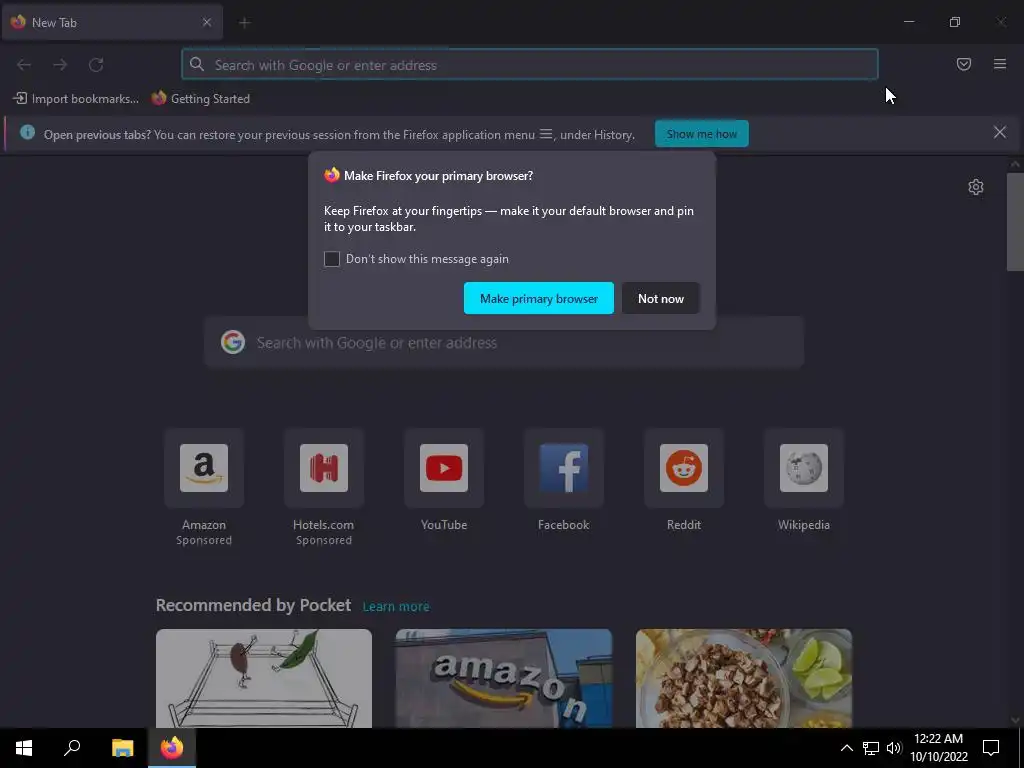
Task: Click Learn more link beside Pocket heading
Action: click(396, 607)
